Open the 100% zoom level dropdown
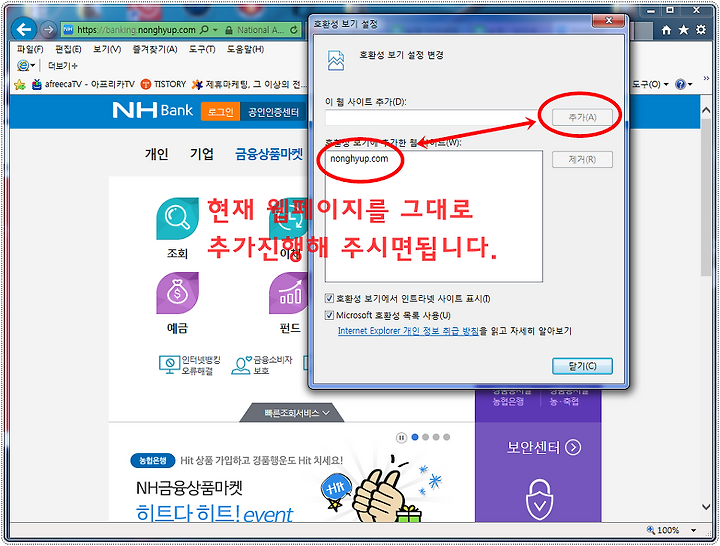This screenshot has height=546, width=720. pyautogui.click(x=694, y=530)
